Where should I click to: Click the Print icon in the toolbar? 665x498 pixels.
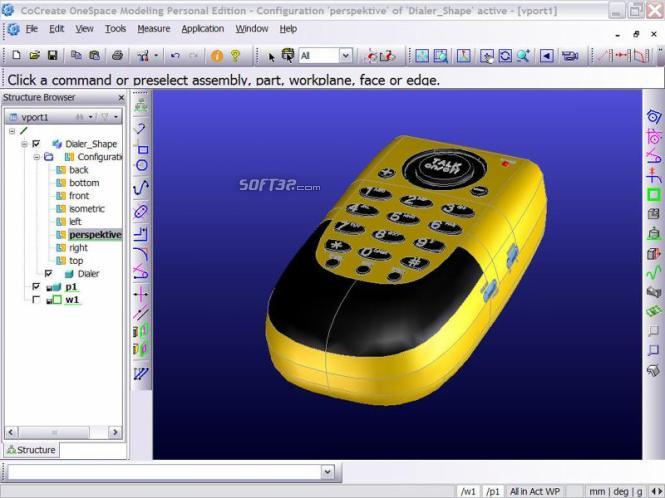tap(117, 55)
